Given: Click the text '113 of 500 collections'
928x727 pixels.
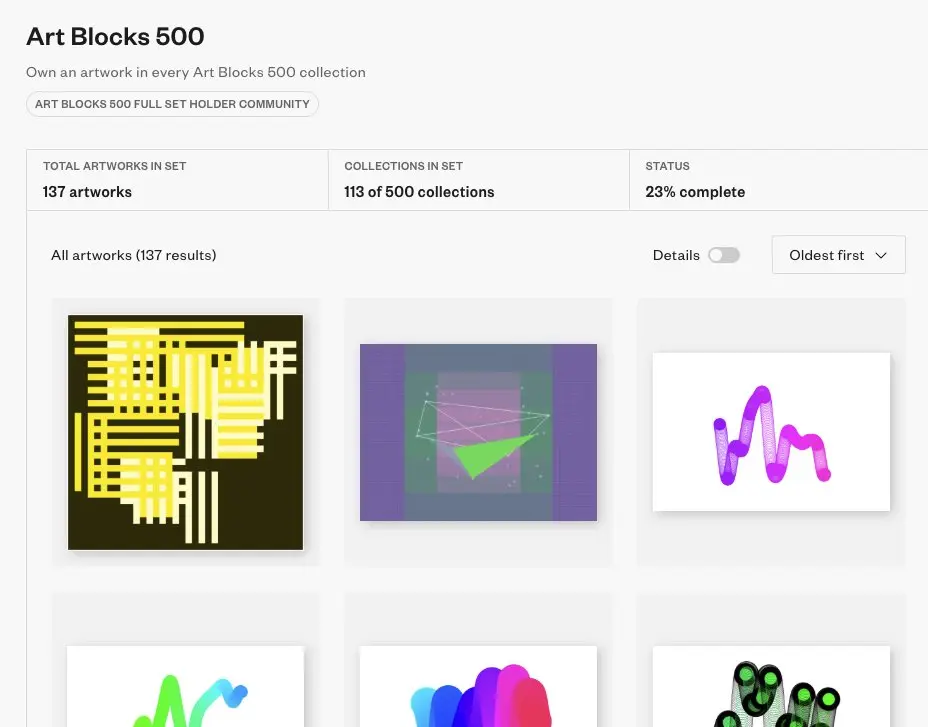Looking at the screenshot, I should click(419, 192).
